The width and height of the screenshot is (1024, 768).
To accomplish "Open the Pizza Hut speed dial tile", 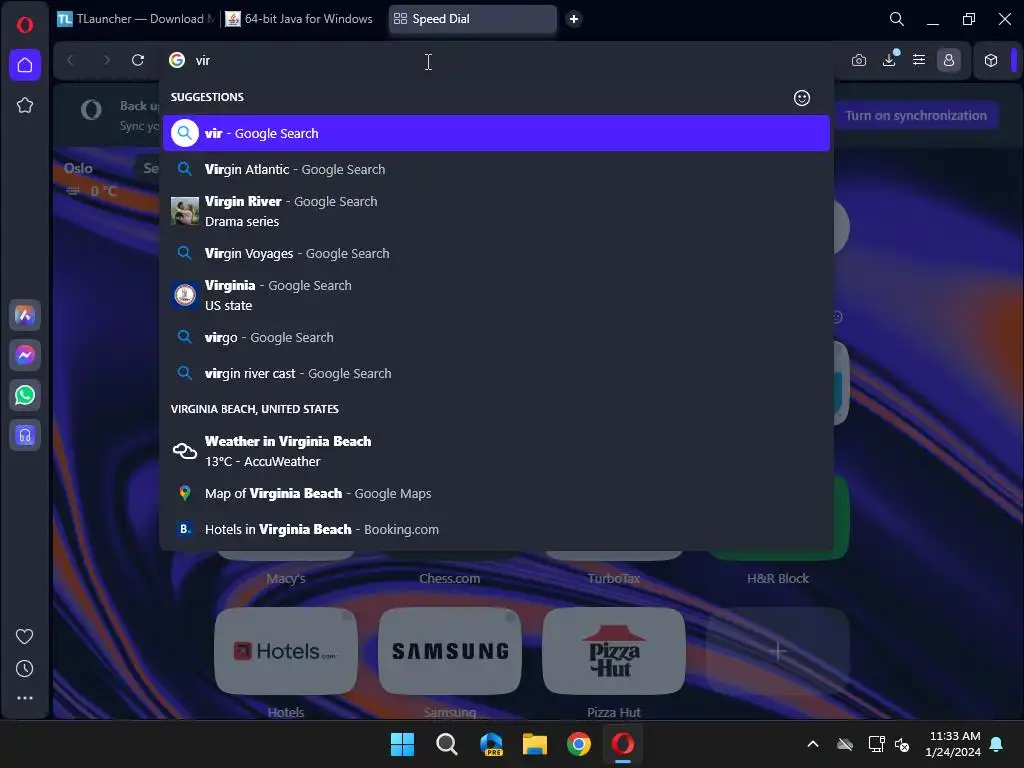I will [614, 651].
